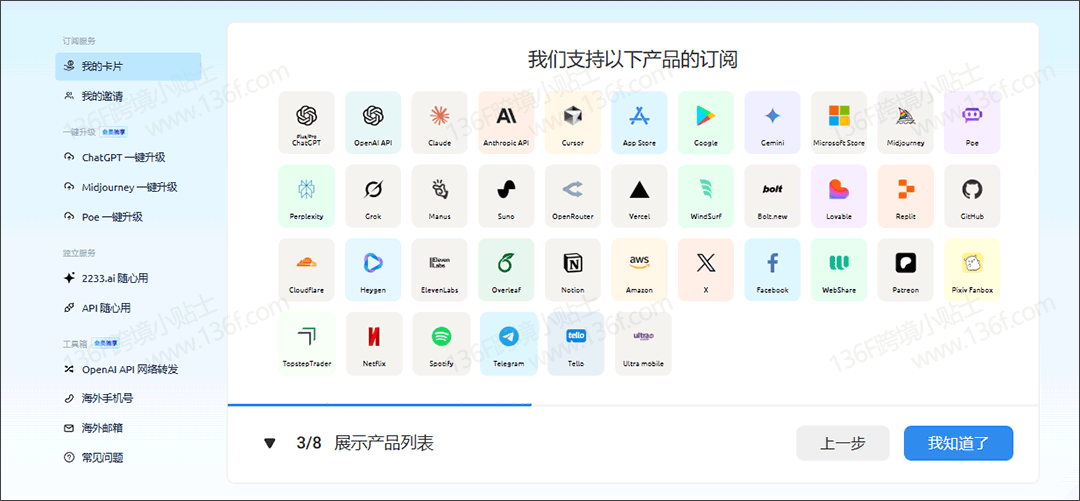
Task: Select the WebShare product card
Action: (839, 269)
